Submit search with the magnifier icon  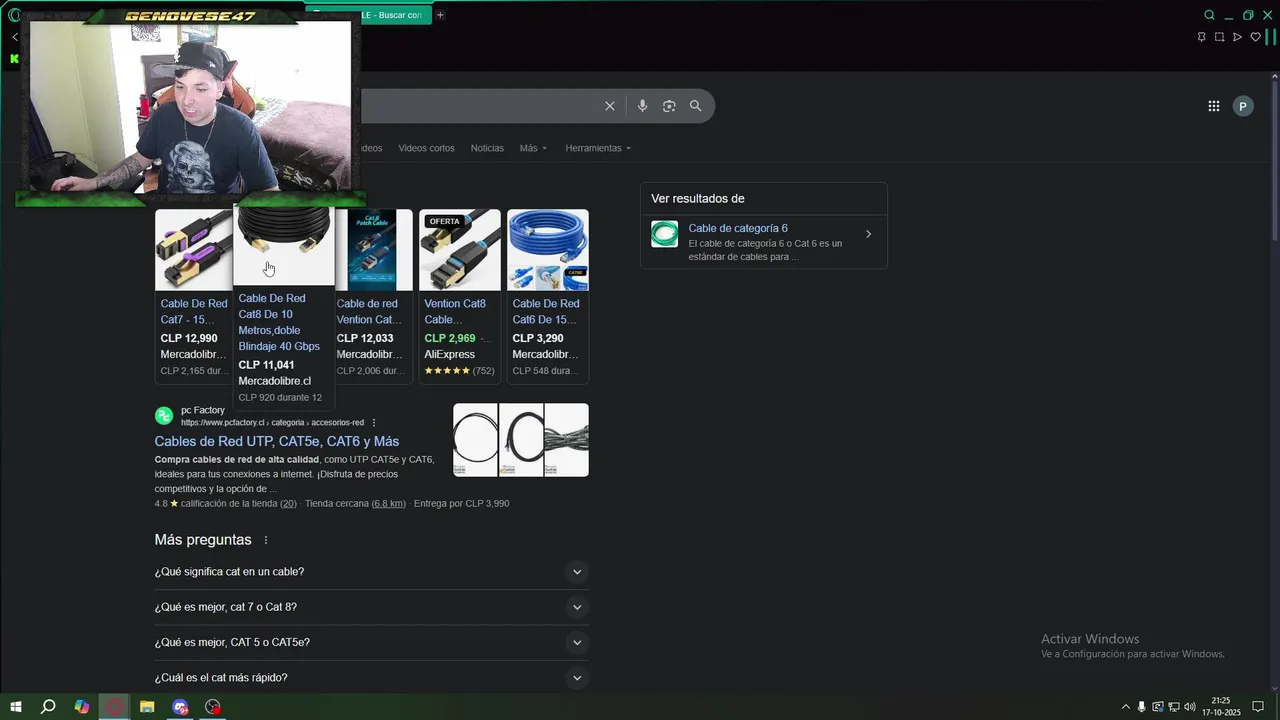click(x=696, y=106)
